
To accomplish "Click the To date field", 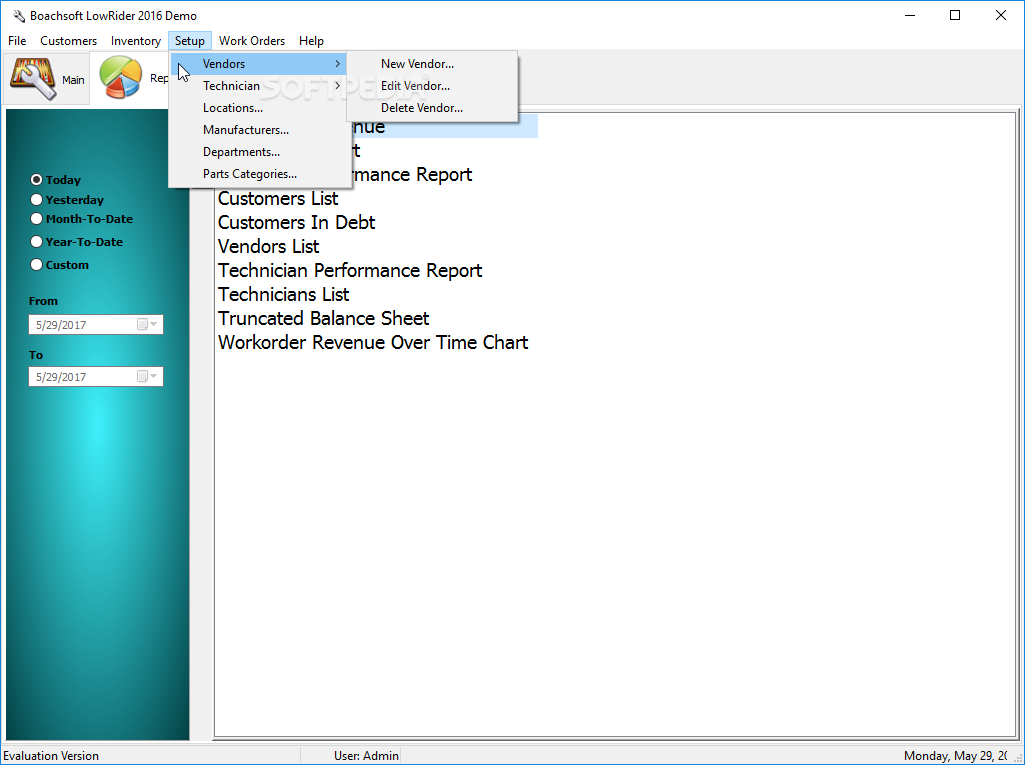I will tap(95, 376).
